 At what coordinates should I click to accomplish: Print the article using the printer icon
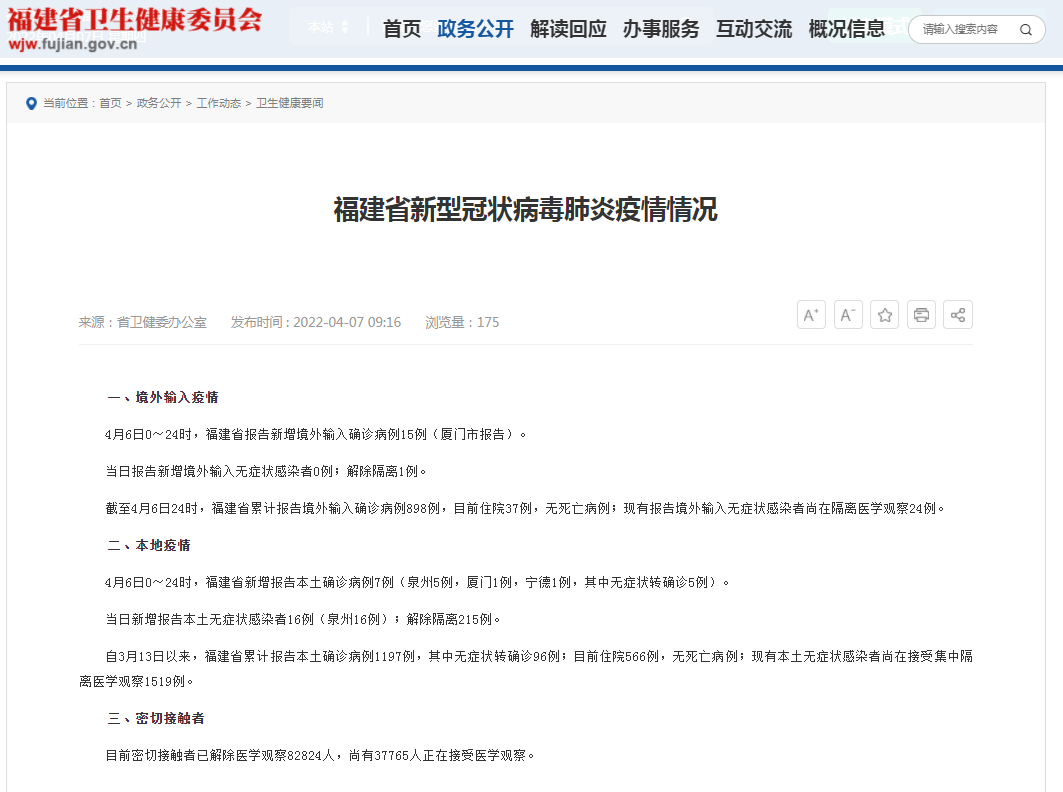921,315
